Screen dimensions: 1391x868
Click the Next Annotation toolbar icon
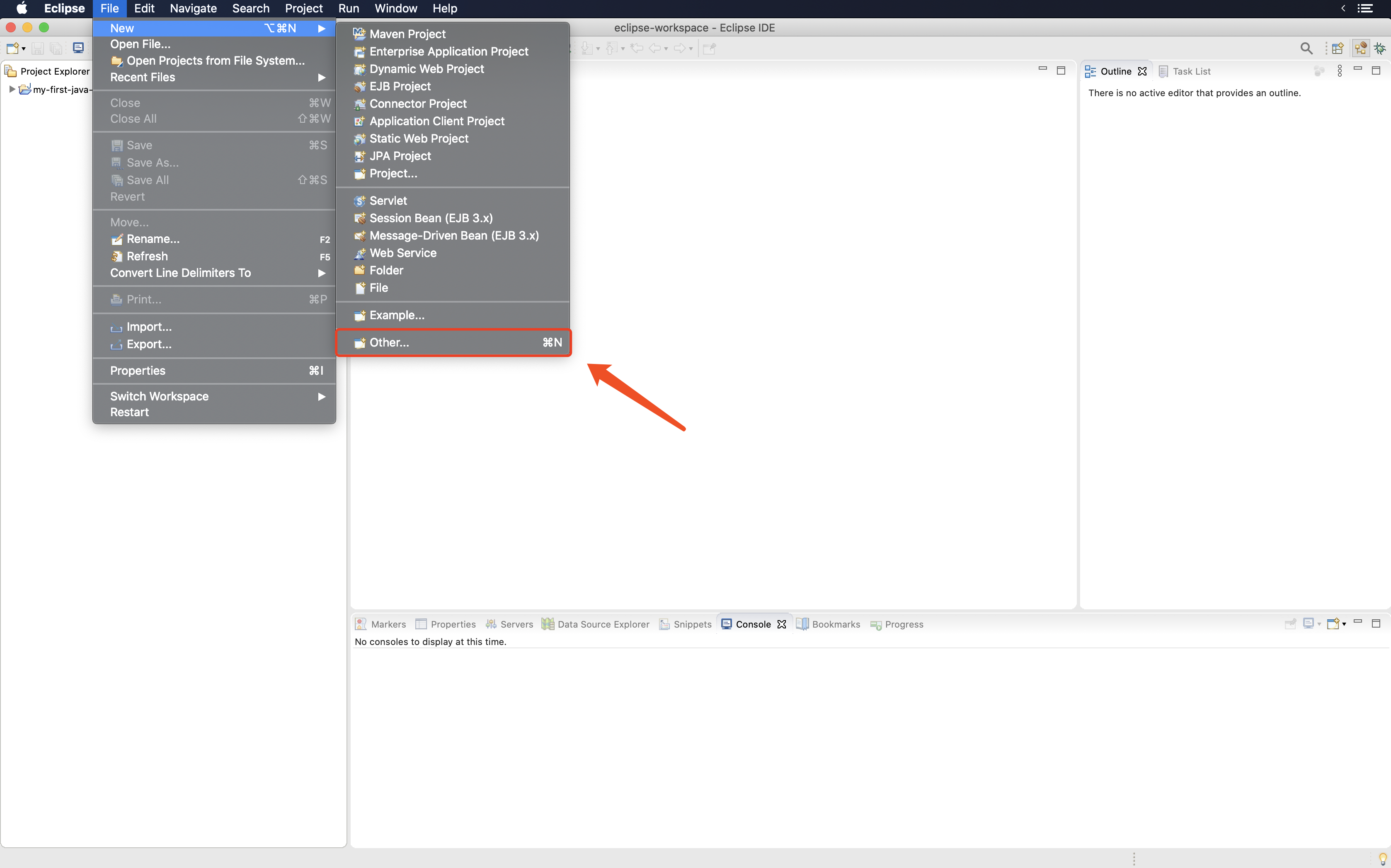point(586,49)
